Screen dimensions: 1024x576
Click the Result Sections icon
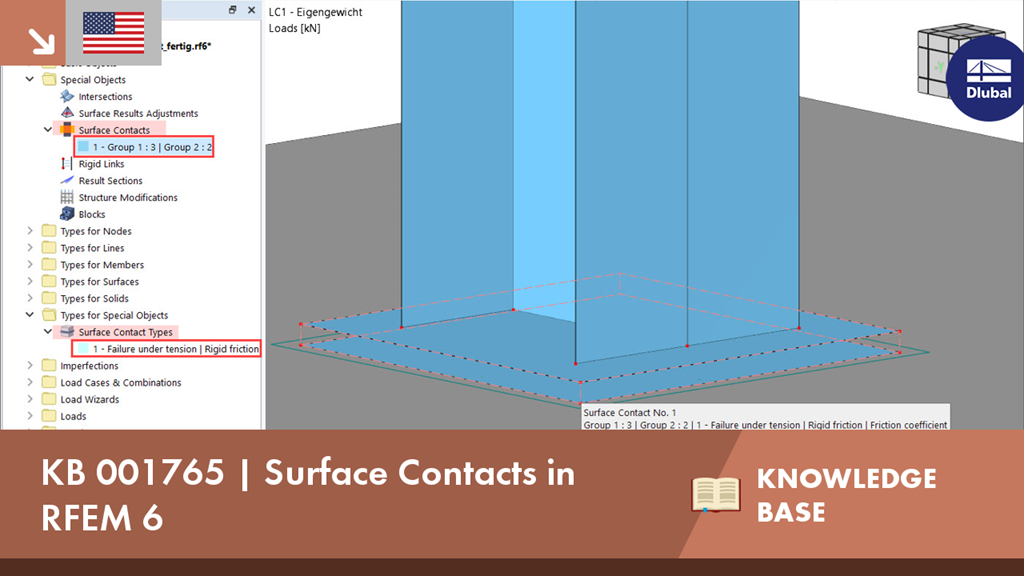click(x=67, y=180)
